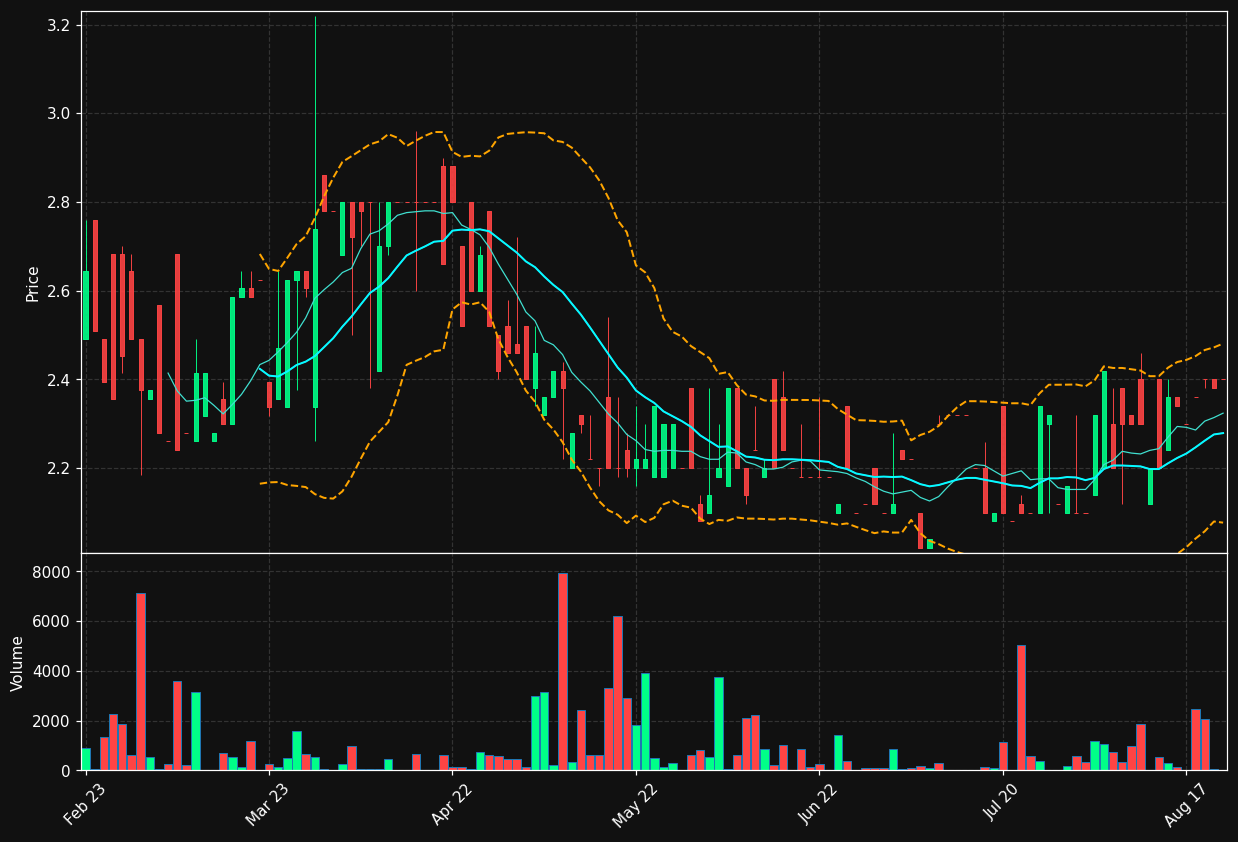The height and width of the screenshot is (842, 1238).
Task: Click the 4000 volume tick label
Action: (53, 672)
